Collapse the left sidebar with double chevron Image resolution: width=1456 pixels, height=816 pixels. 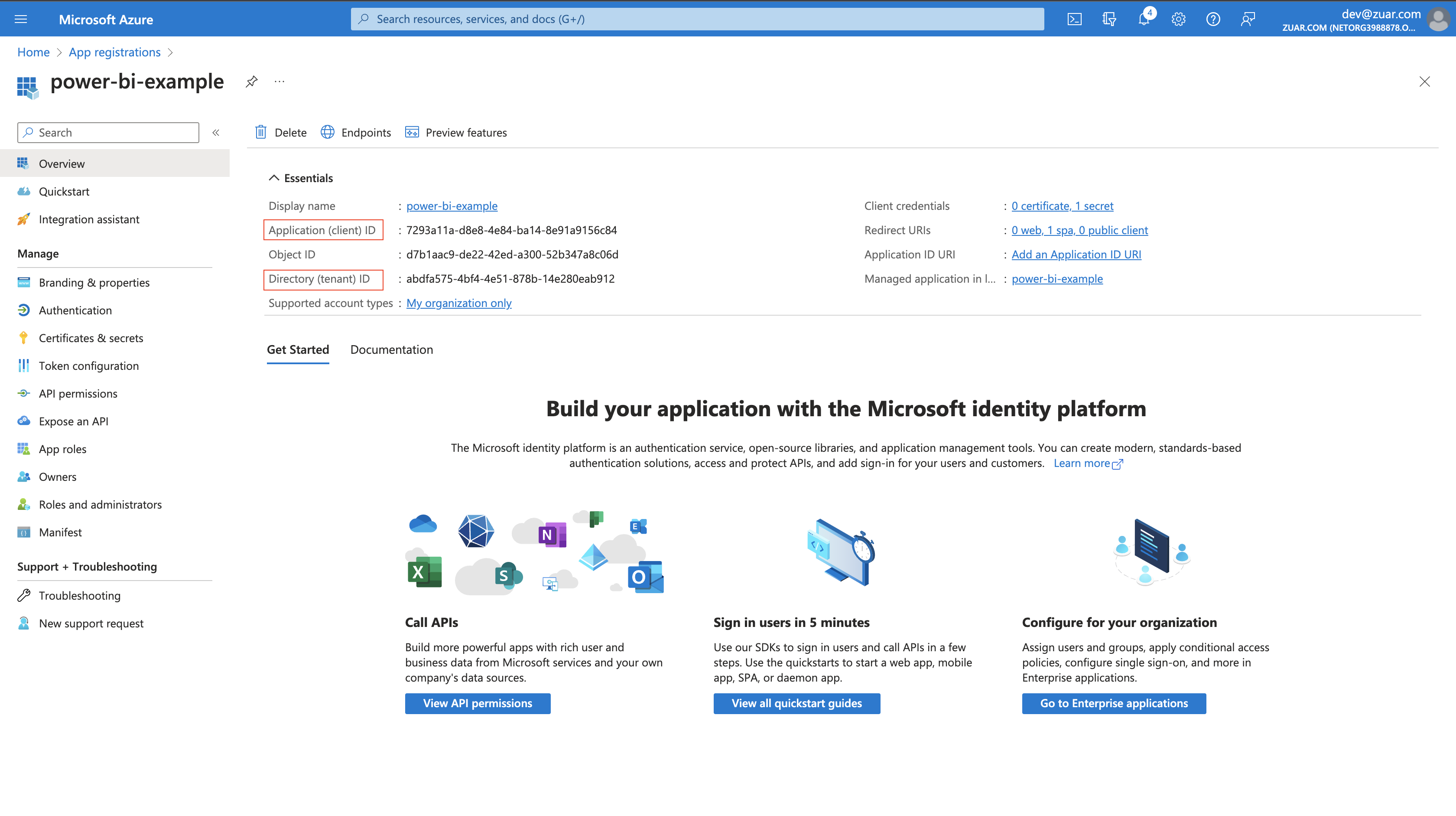pos(216,132)
